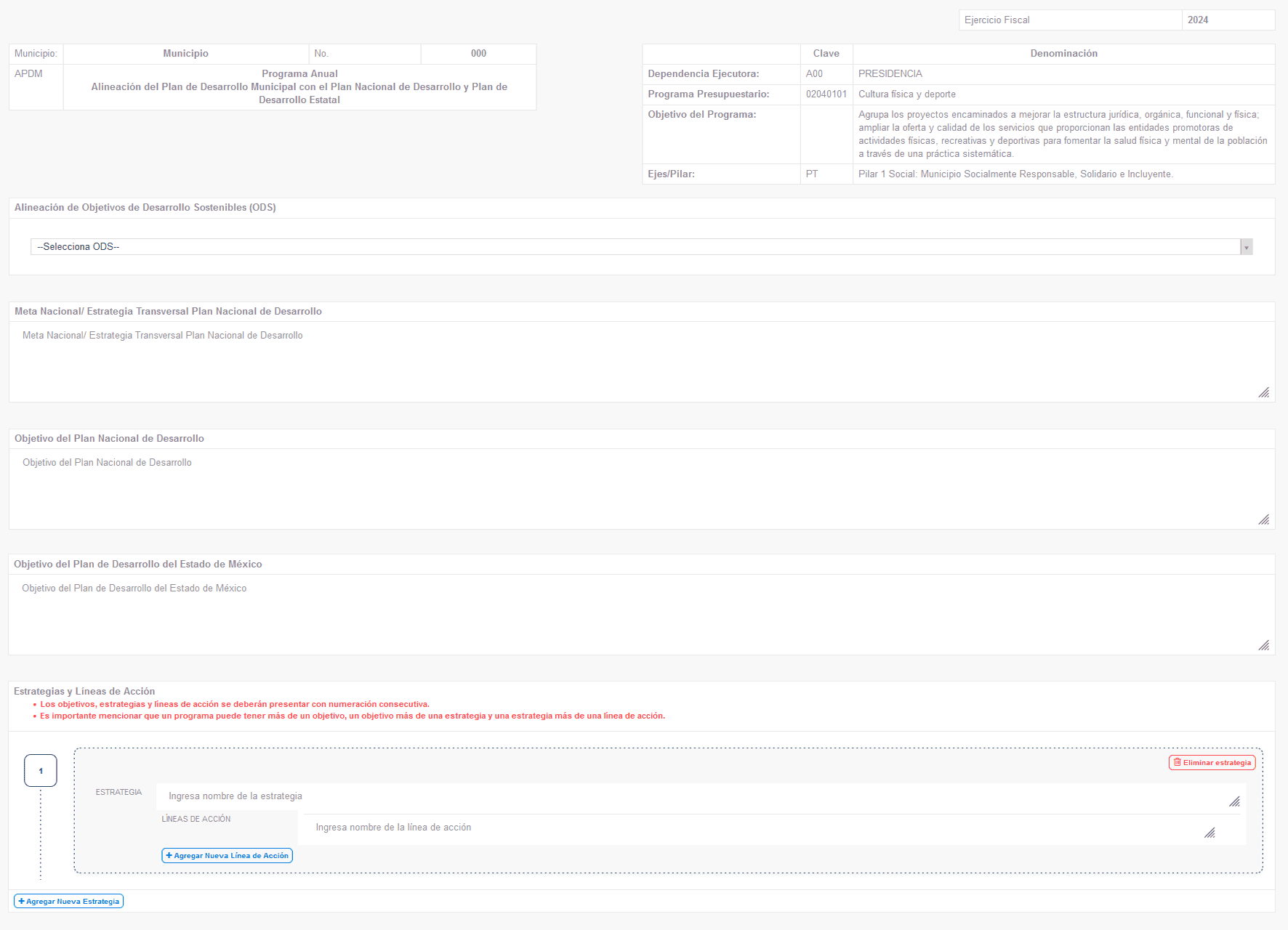This screenshot has width=1288, height=930.
Task: Click Agregar Nueva Línea de Acción
Action: pos(227,856)
